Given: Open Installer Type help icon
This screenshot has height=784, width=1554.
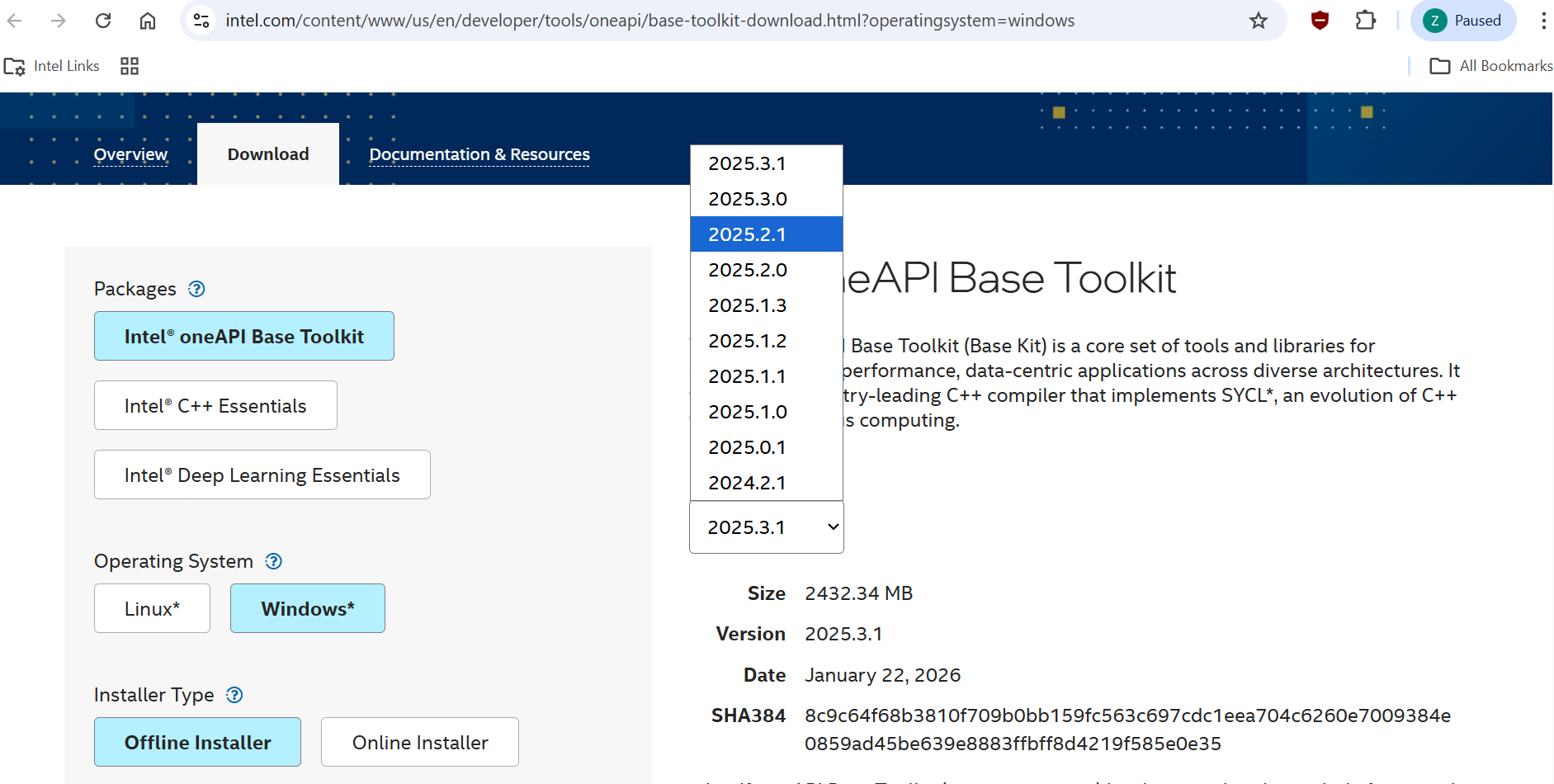Looking at the screenshot, I should pyautogui.click(x=234, y=695).
